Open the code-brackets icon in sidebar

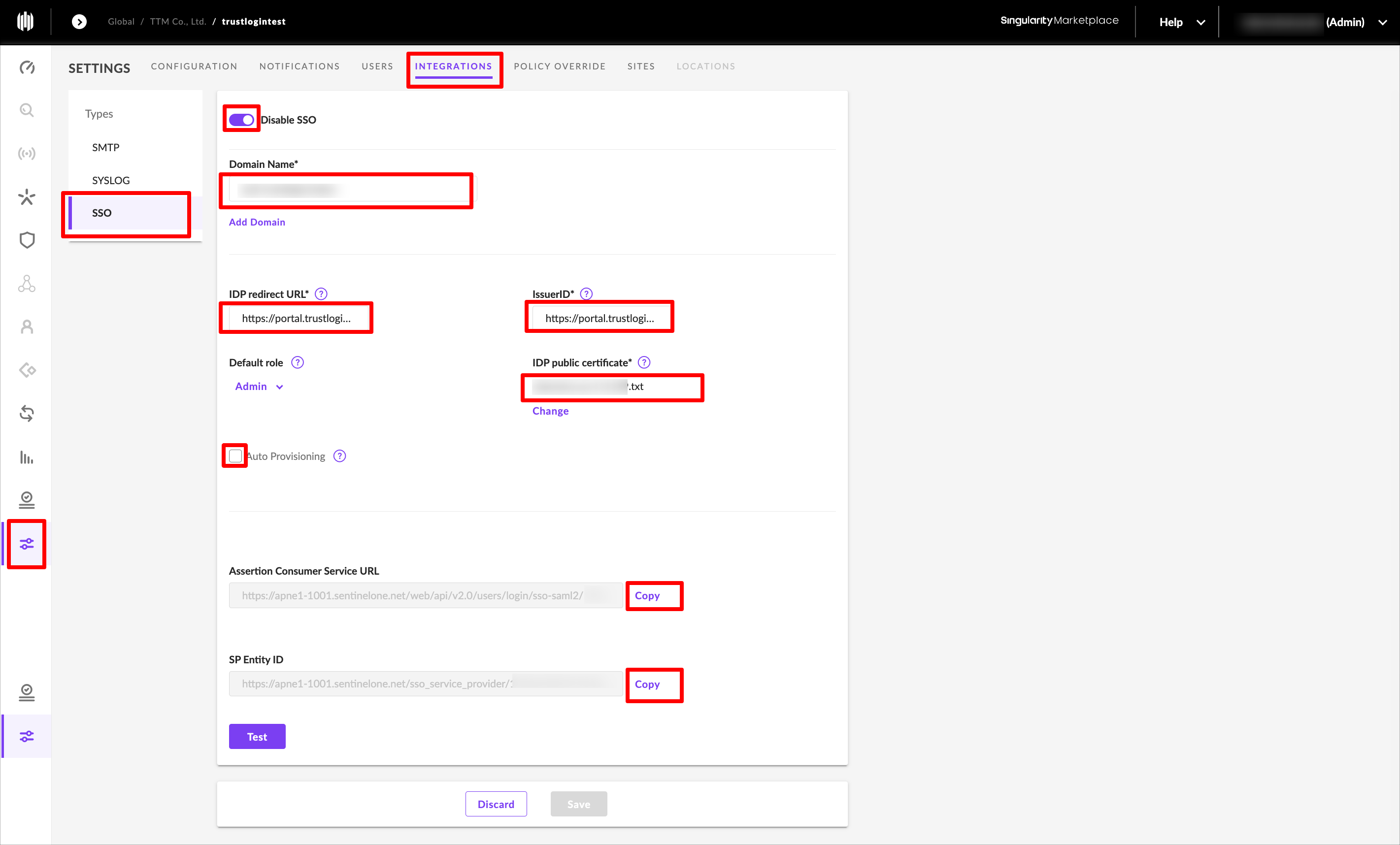click(x=27, y=370)
